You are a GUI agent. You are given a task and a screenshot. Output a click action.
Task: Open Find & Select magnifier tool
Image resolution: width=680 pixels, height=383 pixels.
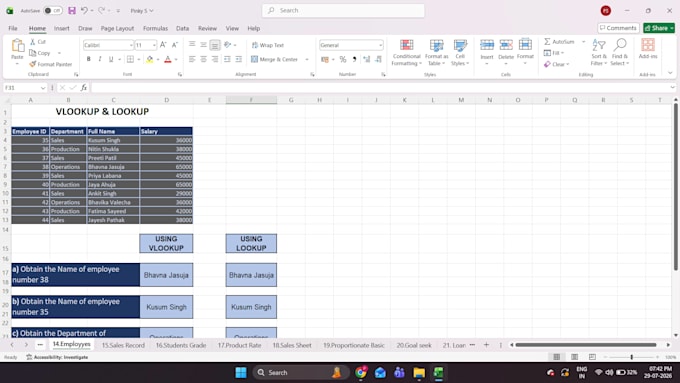point(620,52)
